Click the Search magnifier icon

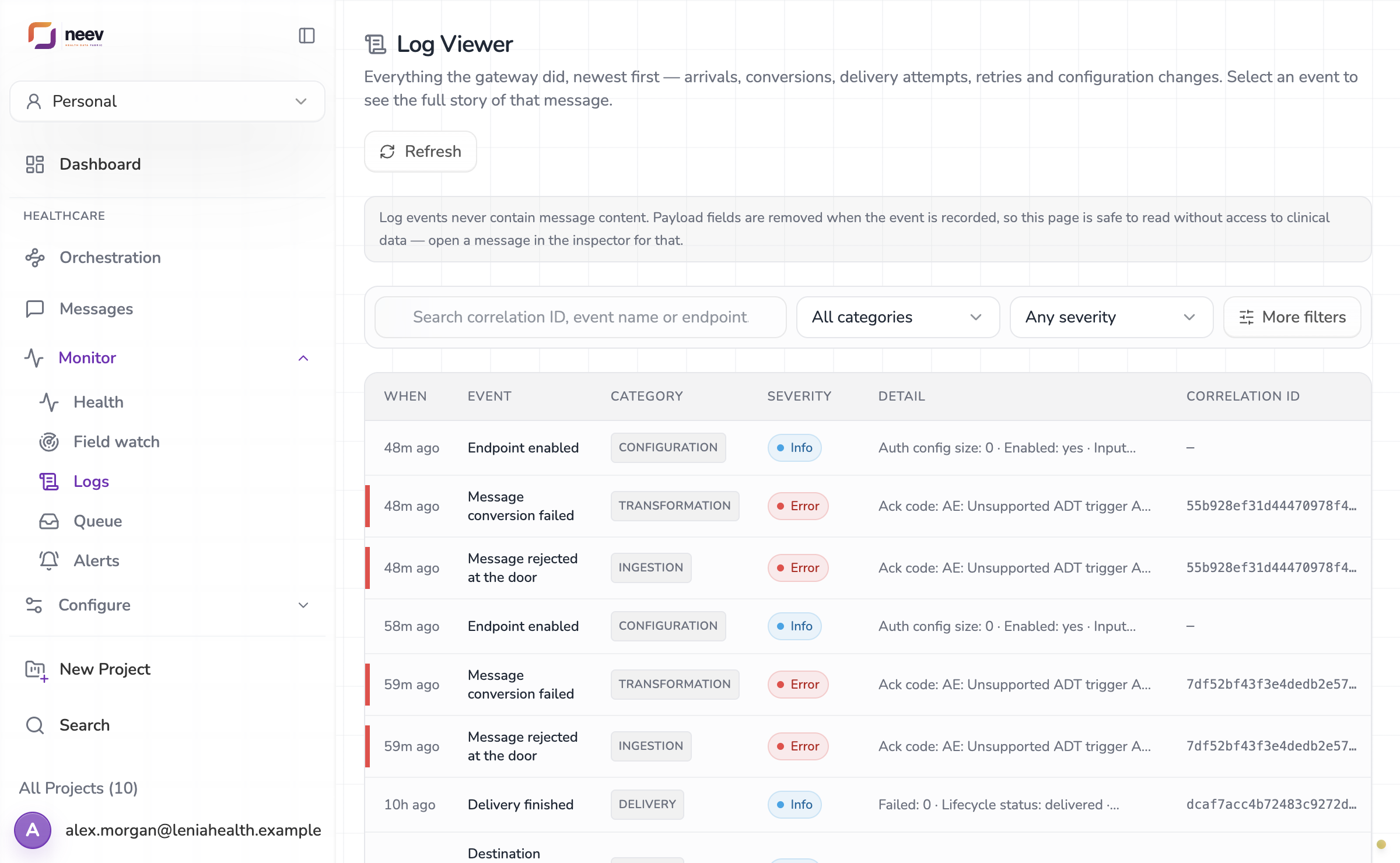point(35,725)
